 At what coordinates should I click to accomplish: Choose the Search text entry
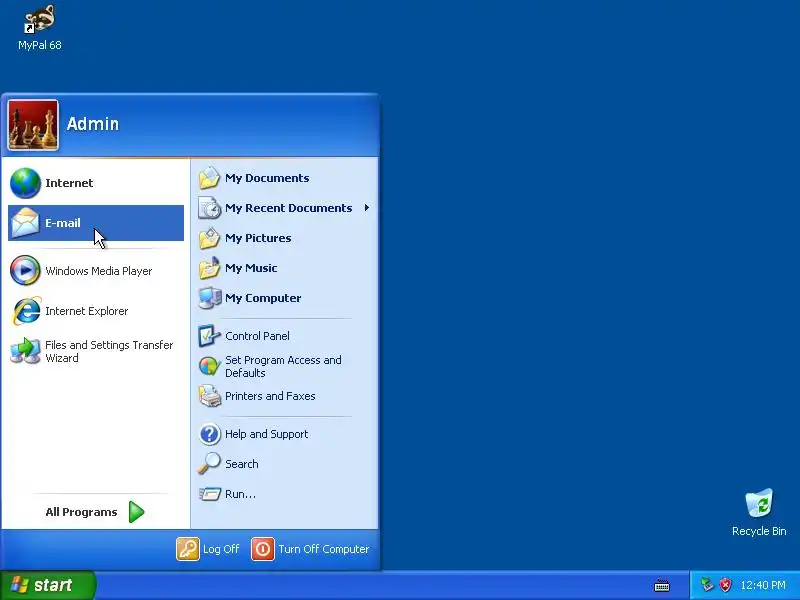coord(241,464)
